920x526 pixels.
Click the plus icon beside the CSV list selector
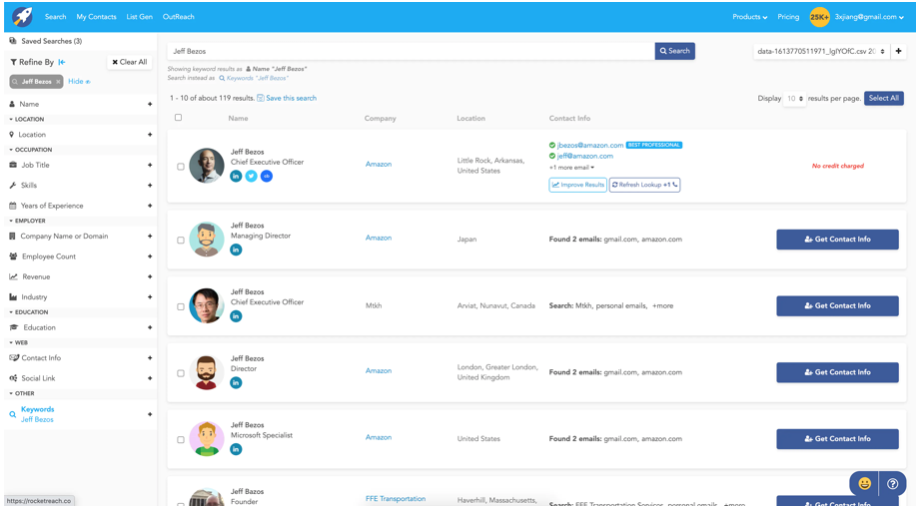898,51
